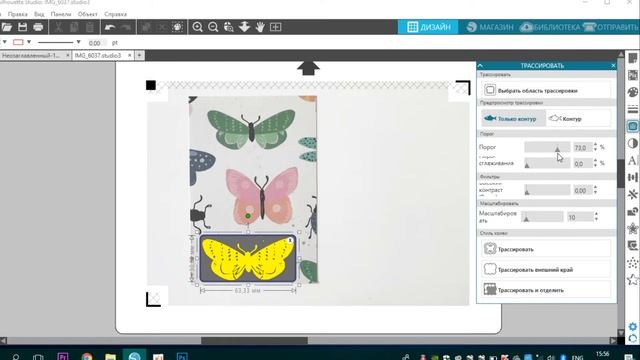Adjust the Порог threshold slider
640x360 pixels.
pos(547,147)
